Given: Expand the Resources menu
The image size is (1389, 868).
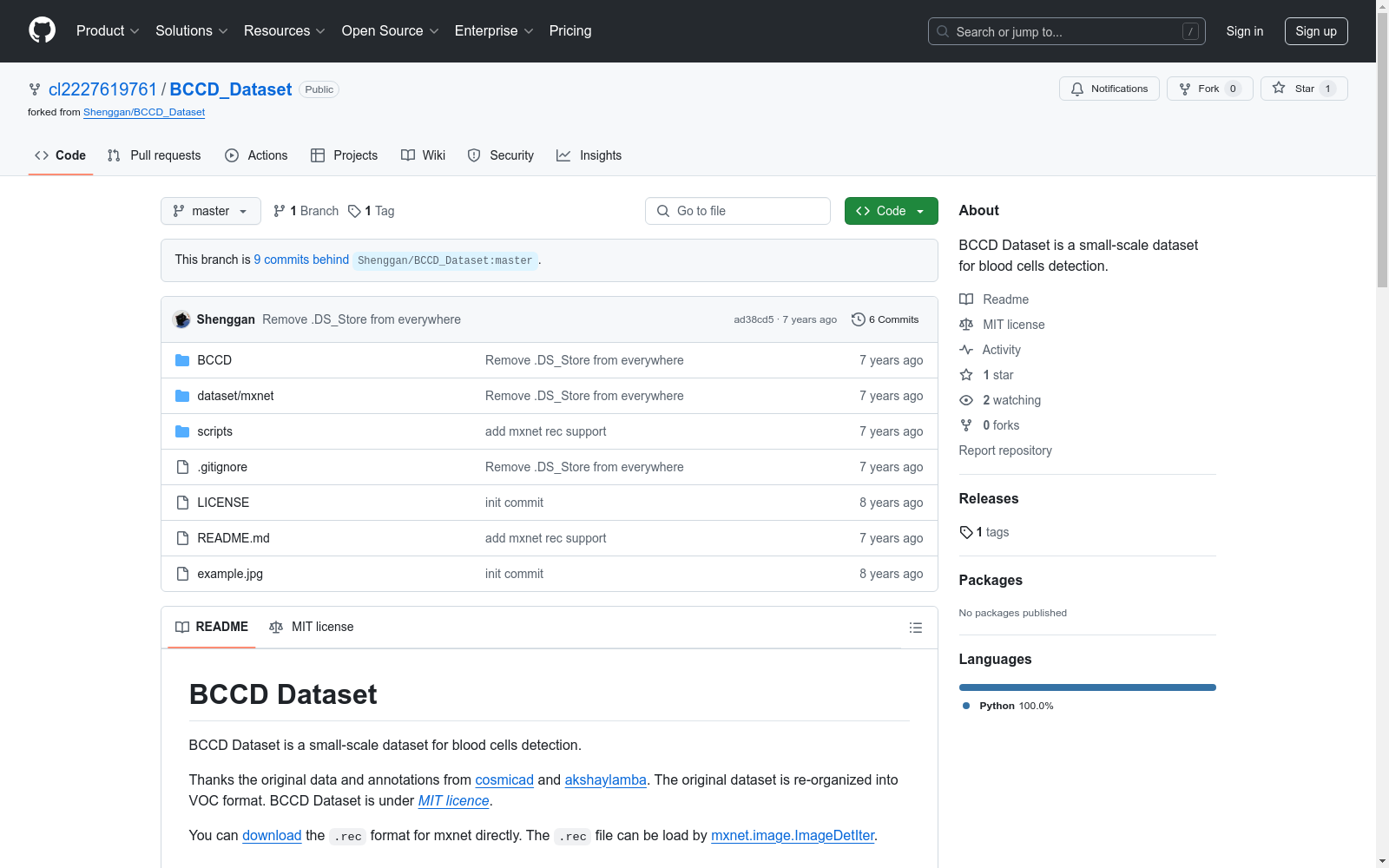Looking at the screenshot, I should [x=284, y=30].
